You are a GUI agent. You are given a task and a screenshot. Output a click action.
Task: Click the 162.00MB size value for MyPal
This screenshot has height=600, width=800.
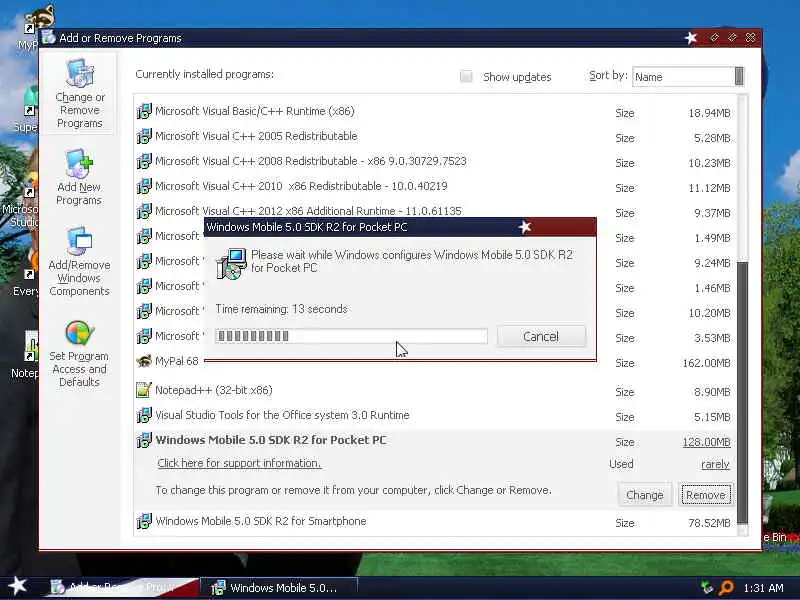pos(706,363)
